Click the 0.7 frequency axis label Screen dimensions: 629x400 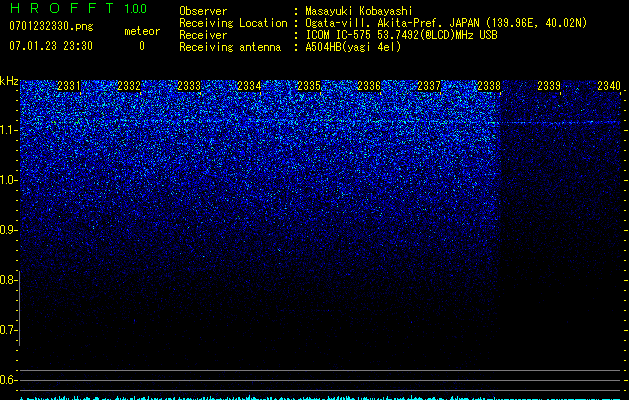[8, 330]
